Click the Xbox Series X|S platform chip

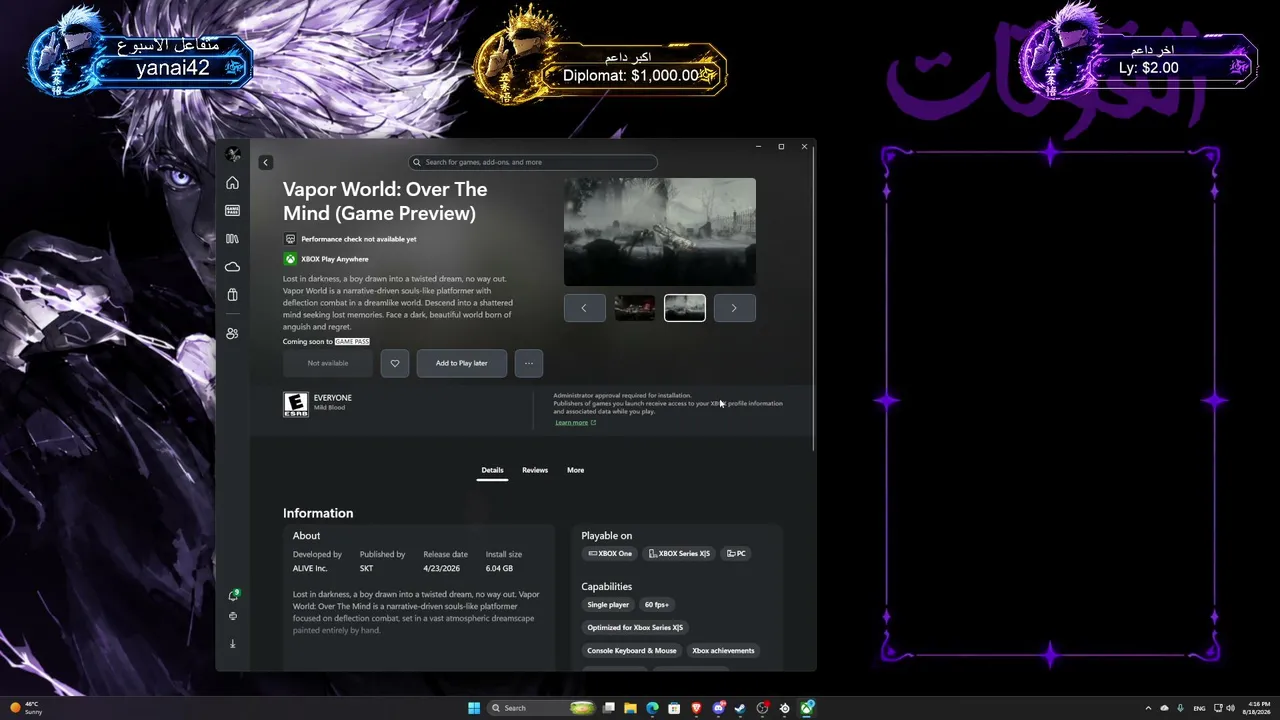point(679,554)
